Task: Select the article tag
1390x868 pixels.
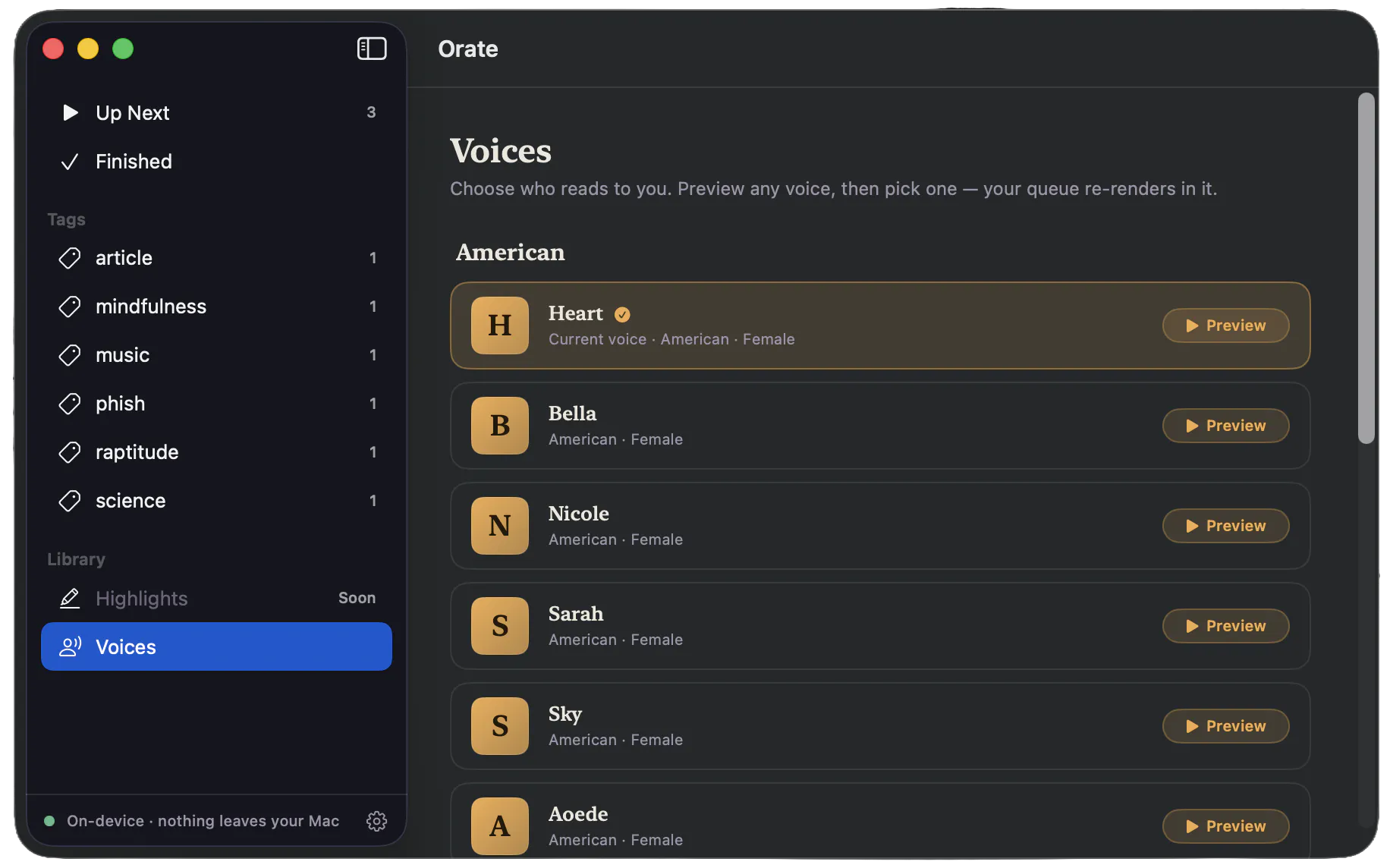Action: point(216,258)
